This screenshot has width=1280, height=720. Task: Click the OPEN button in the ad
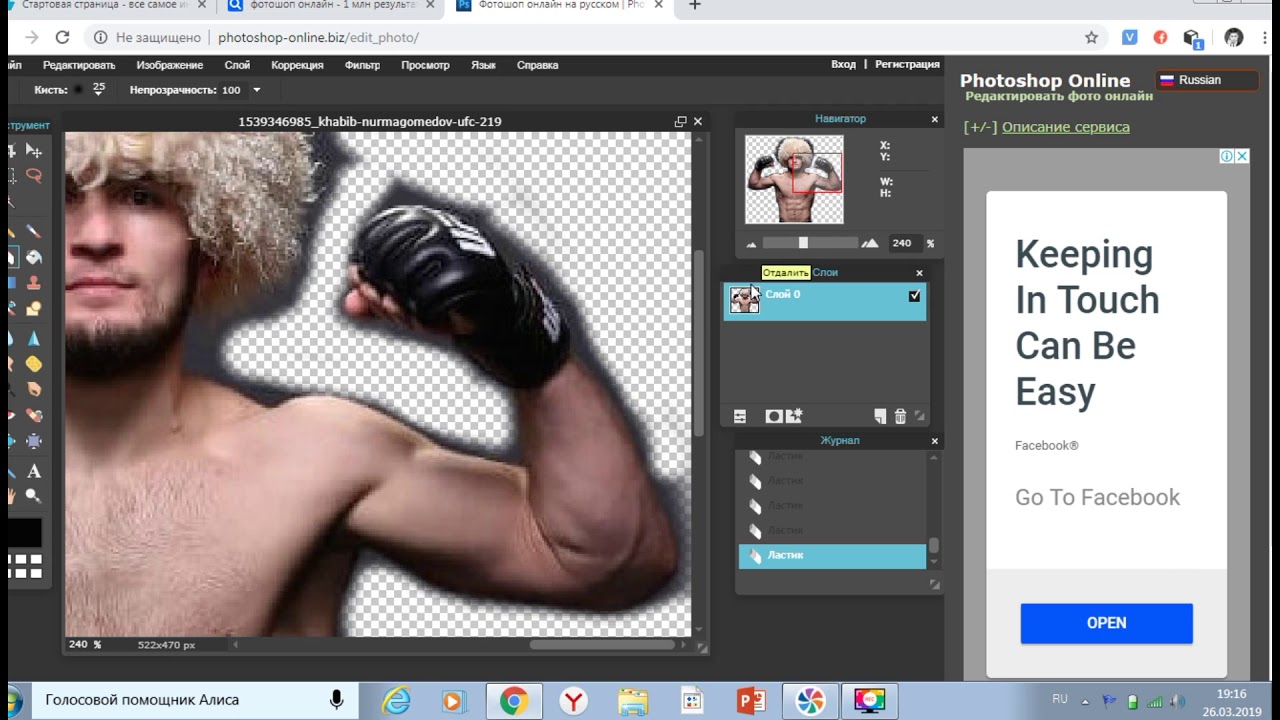(x=1106, y=623)
